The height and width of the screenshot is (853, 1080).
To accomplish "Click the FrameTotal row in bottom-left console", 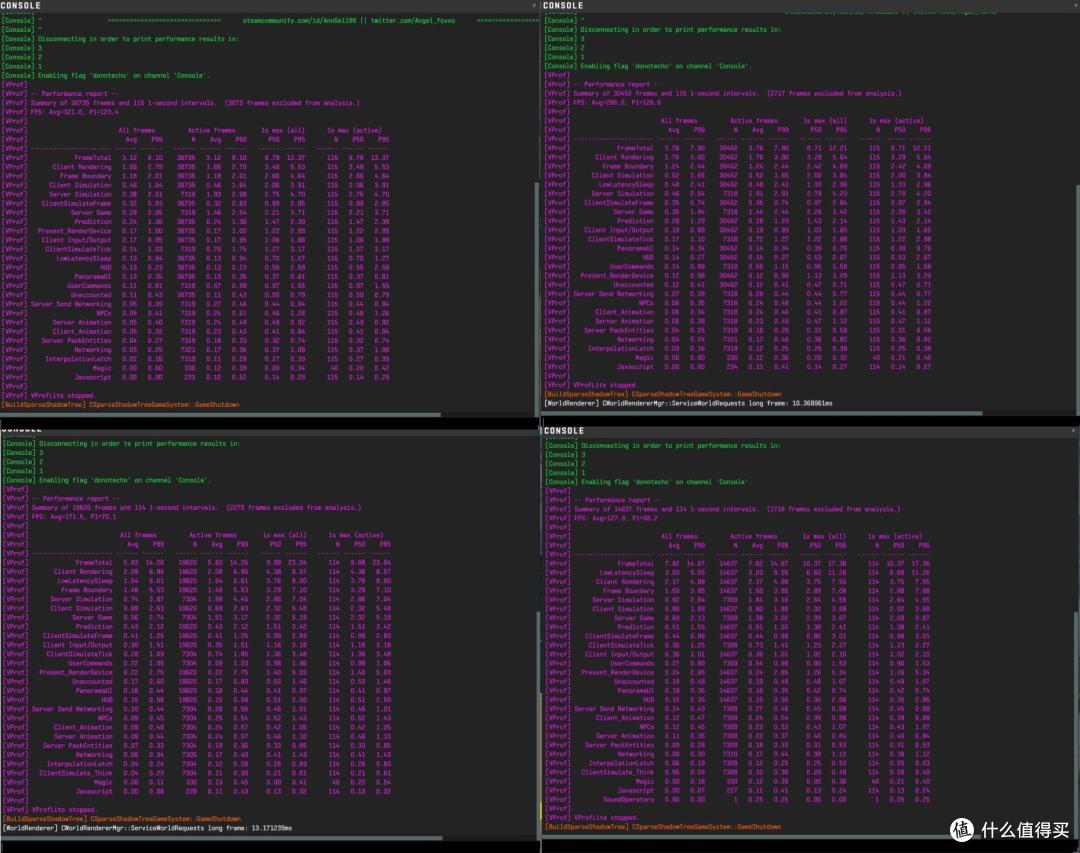I will (197, 563).
